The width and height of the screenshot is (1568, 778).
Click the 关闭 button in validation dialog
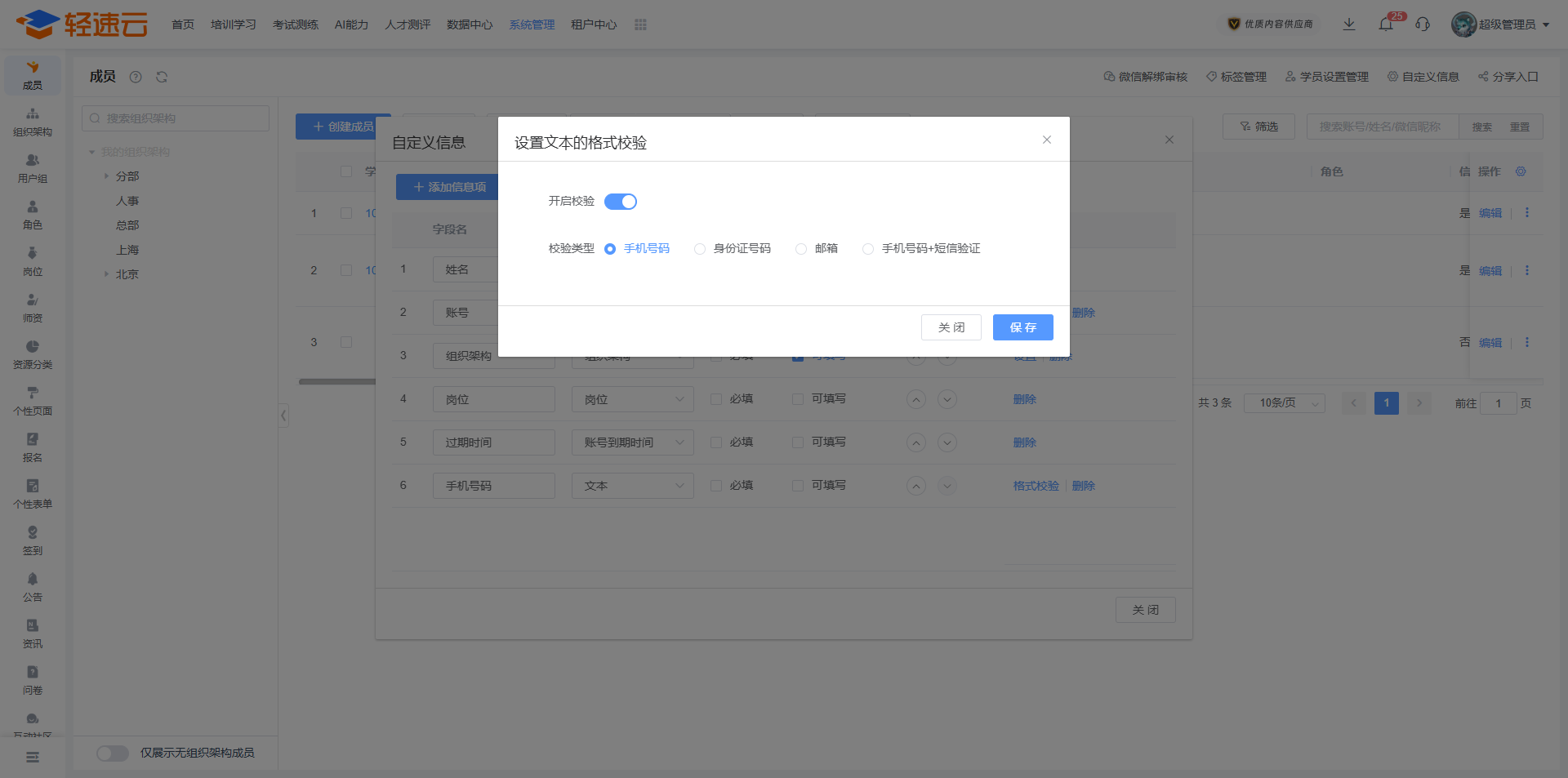pyautogui.click(x=951, y=327)
